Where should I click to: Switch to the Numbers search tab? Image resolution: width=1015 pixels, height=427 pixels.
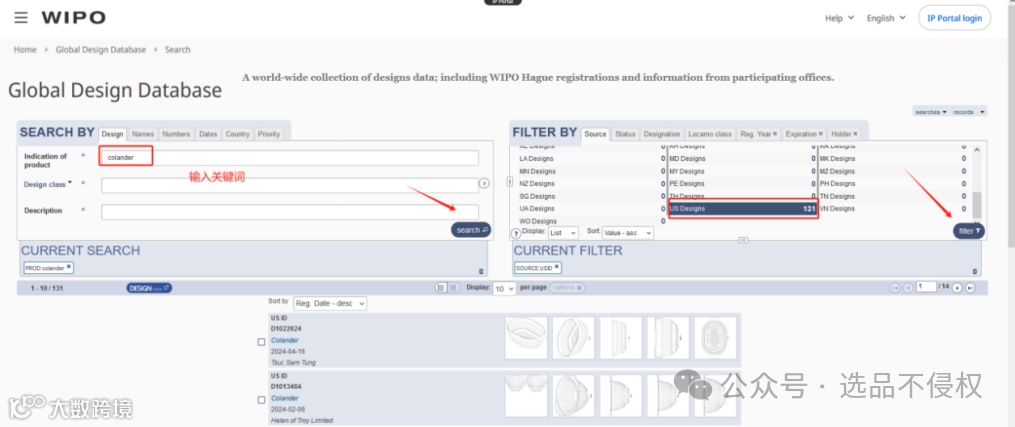[x=176, y=134]
